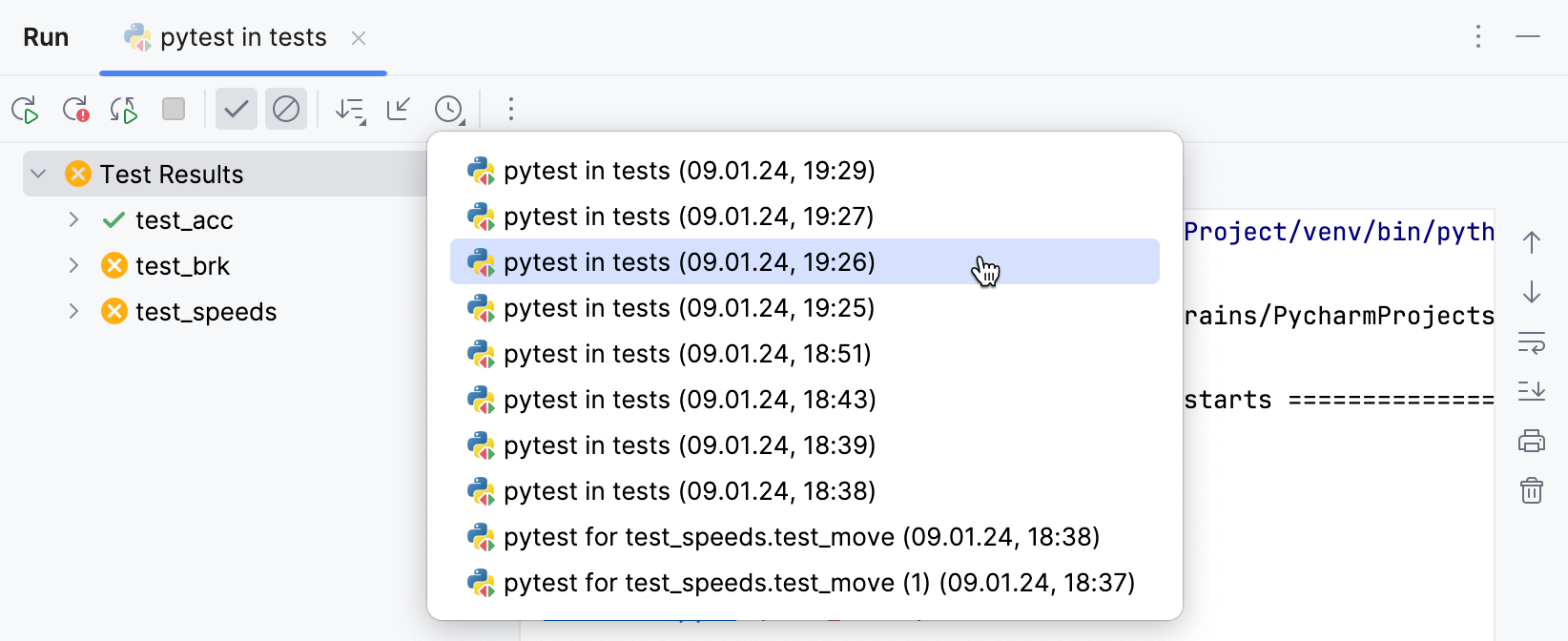Viewport: 1568px width, 641px height.
Task: Open test_speeds.test_move run from 18:38
Action: point(801,537)
